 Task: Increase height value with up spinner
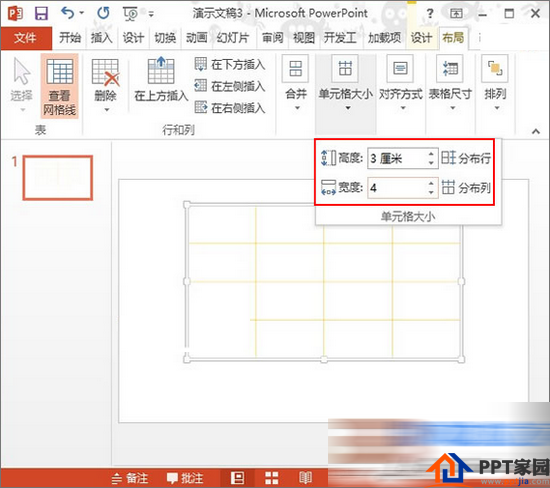(431, 154)
